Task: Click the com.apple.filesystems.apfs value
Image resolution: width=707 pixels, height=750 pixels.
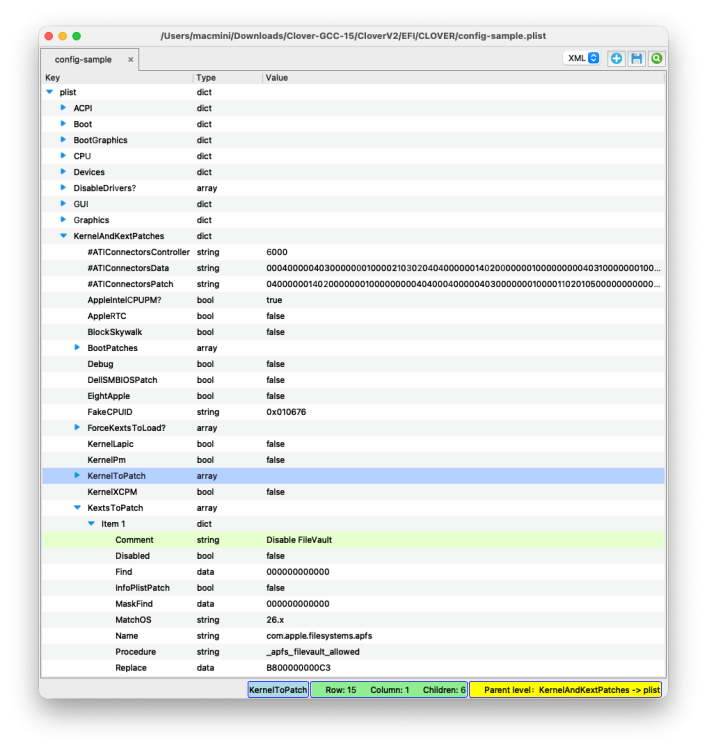Action: coord(319,636)
